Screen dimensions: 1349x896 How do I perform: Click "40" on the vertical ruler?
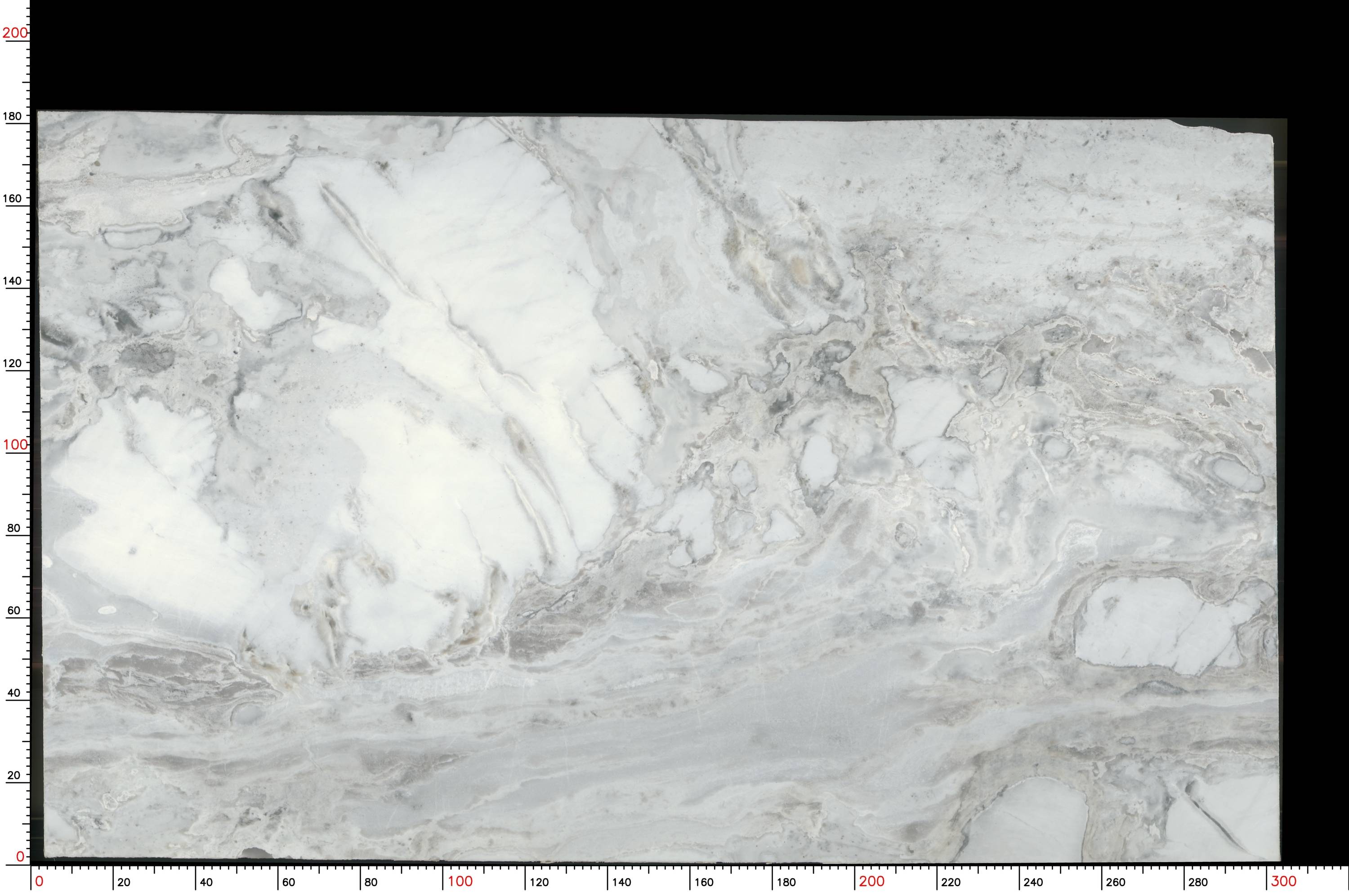click(x=13, y=693)
